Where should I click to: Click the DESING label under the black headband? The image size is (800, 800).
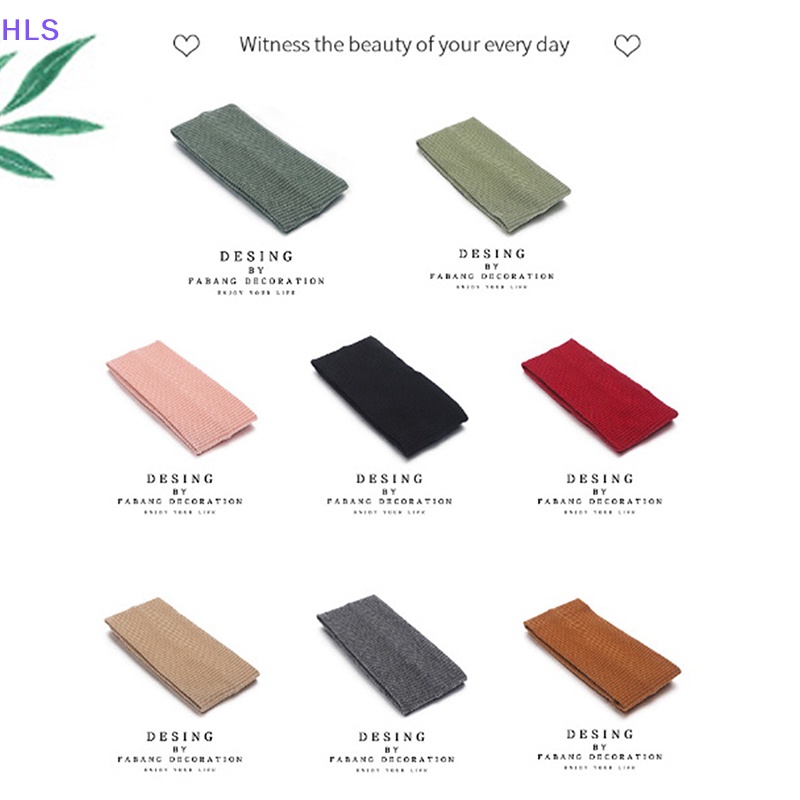click(390, 479)
